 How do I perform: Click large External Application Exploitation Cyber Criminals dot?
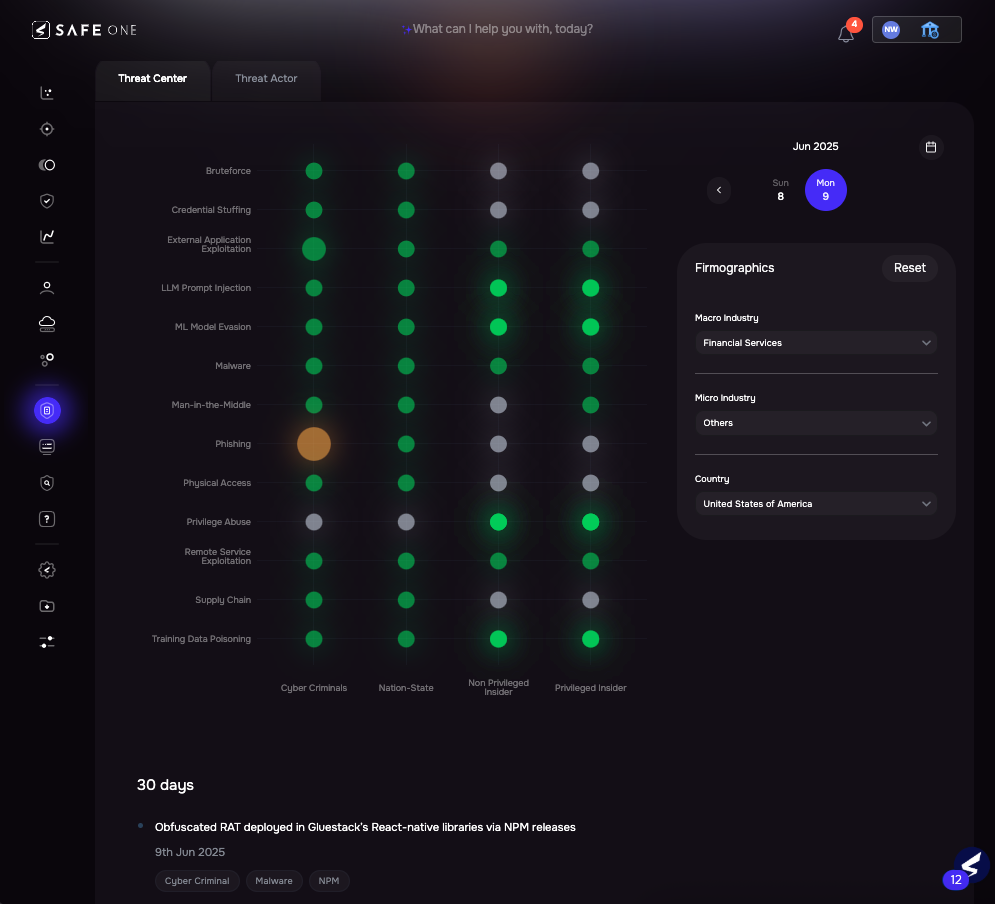314,249
